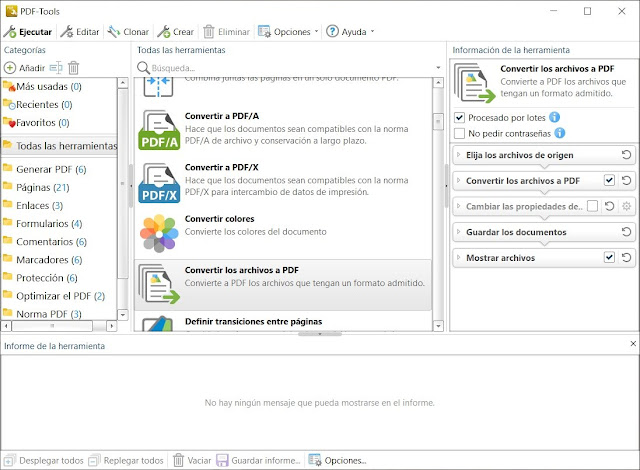The width and height of the screenshot is (640, 470).
Task: Click the Convertir los archivos a PDF list icon
Action: coord(159,284)
